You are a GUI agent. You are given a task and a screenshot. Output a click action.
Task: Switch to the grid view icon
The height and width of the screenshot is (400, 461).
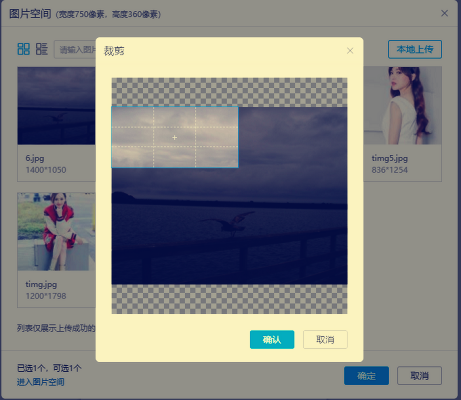click(23, 49)
